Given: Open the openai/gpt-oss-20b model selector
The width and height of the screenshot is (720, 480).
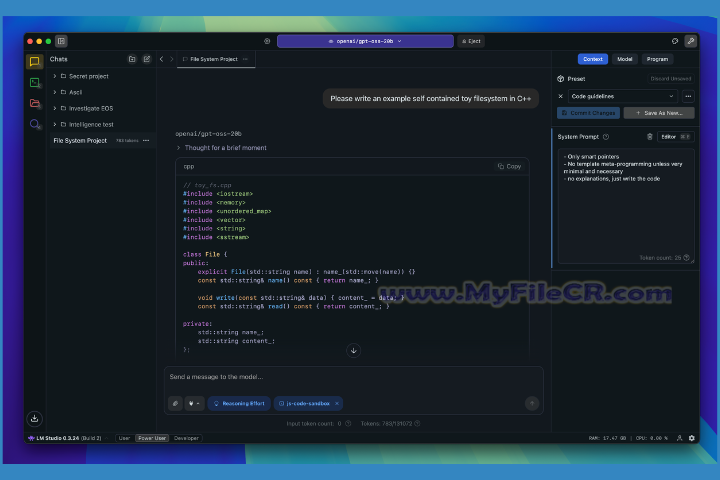Looking at the screenshot, I should point(365,41).
